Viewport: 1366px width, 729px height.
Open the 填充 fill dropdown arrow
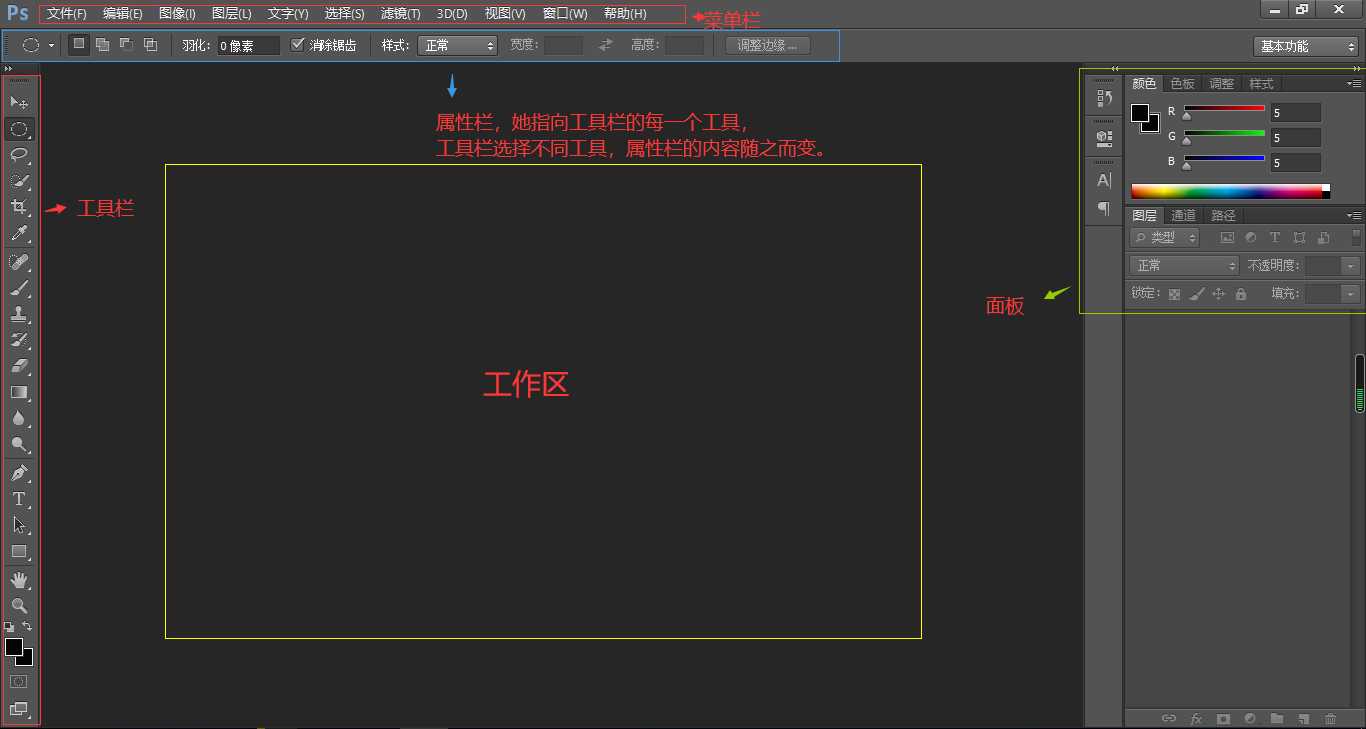coord(1351,294)
